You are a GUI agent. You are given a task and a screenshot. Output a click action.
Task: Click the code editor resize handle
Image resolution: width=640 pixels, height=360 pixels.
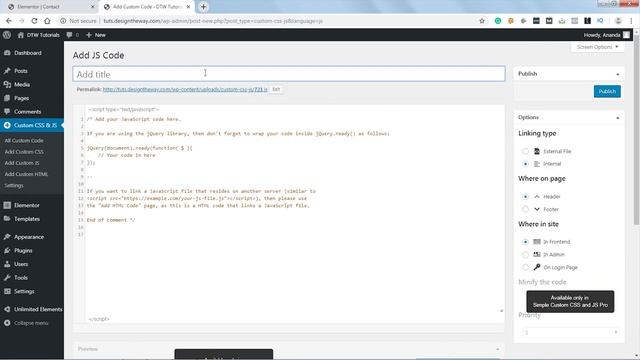pyautogui.click(x=501, y=311)
